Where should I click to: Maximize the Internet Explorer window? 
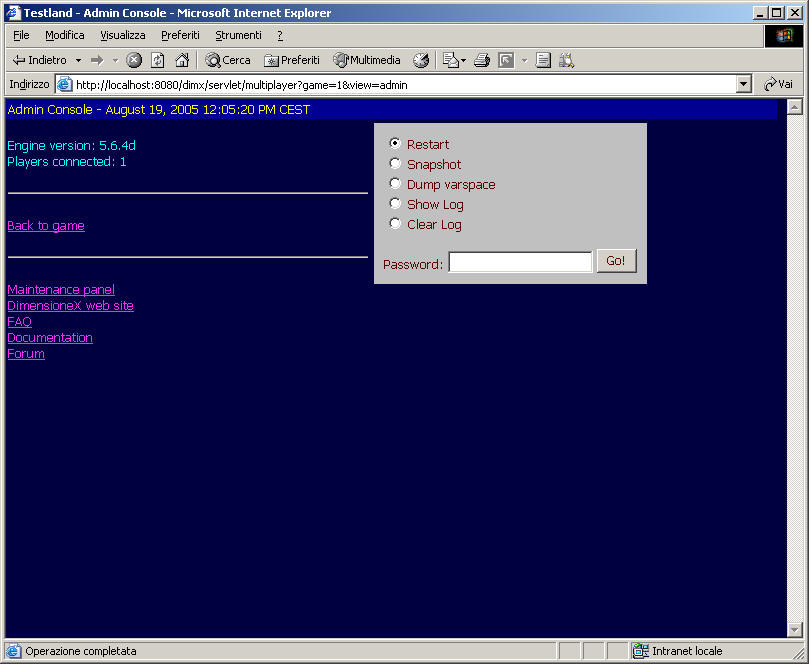pos(776,13)
